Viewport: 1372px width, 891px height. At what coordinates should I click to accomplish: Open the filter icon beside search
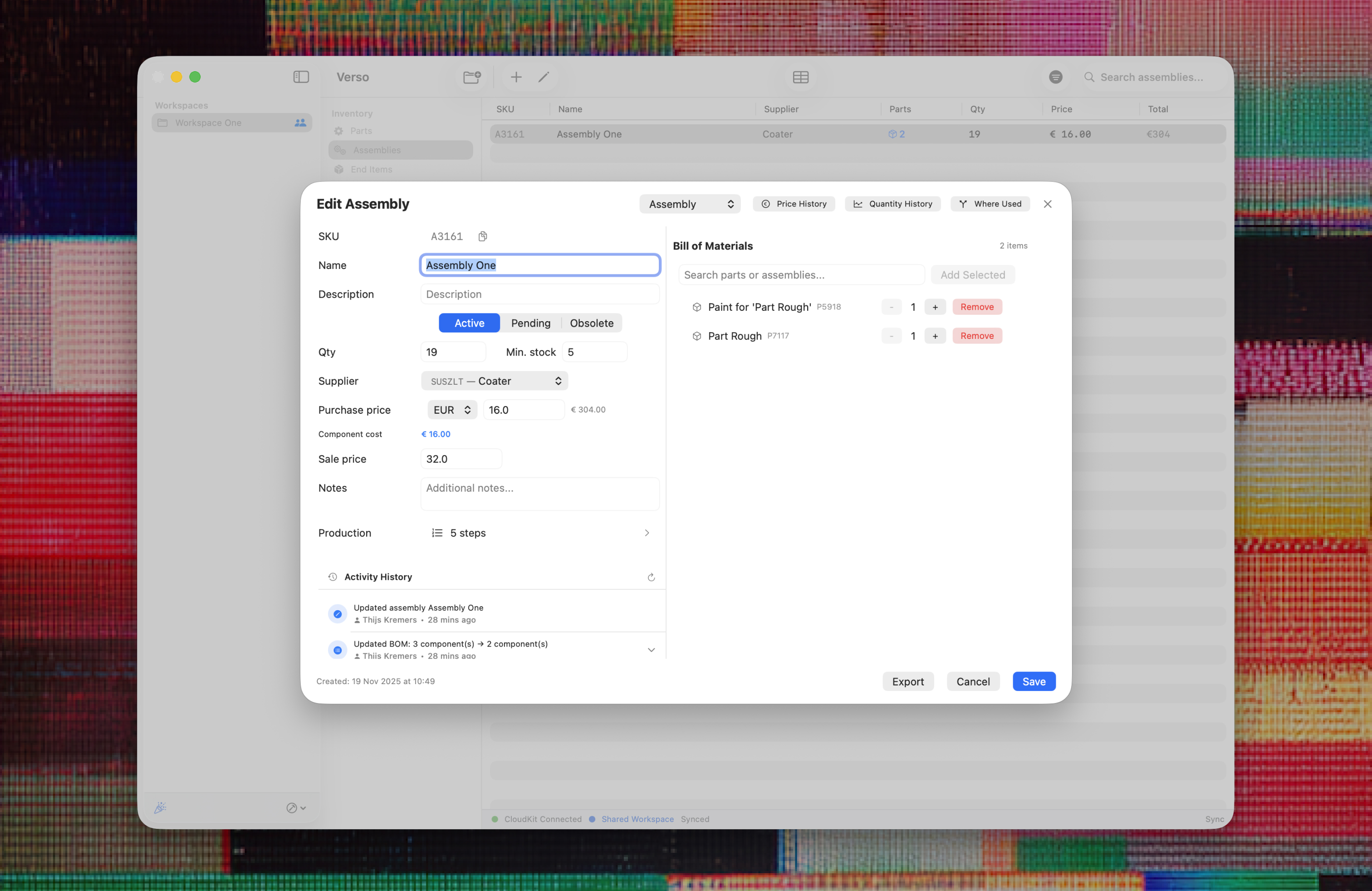(1055, 77)
